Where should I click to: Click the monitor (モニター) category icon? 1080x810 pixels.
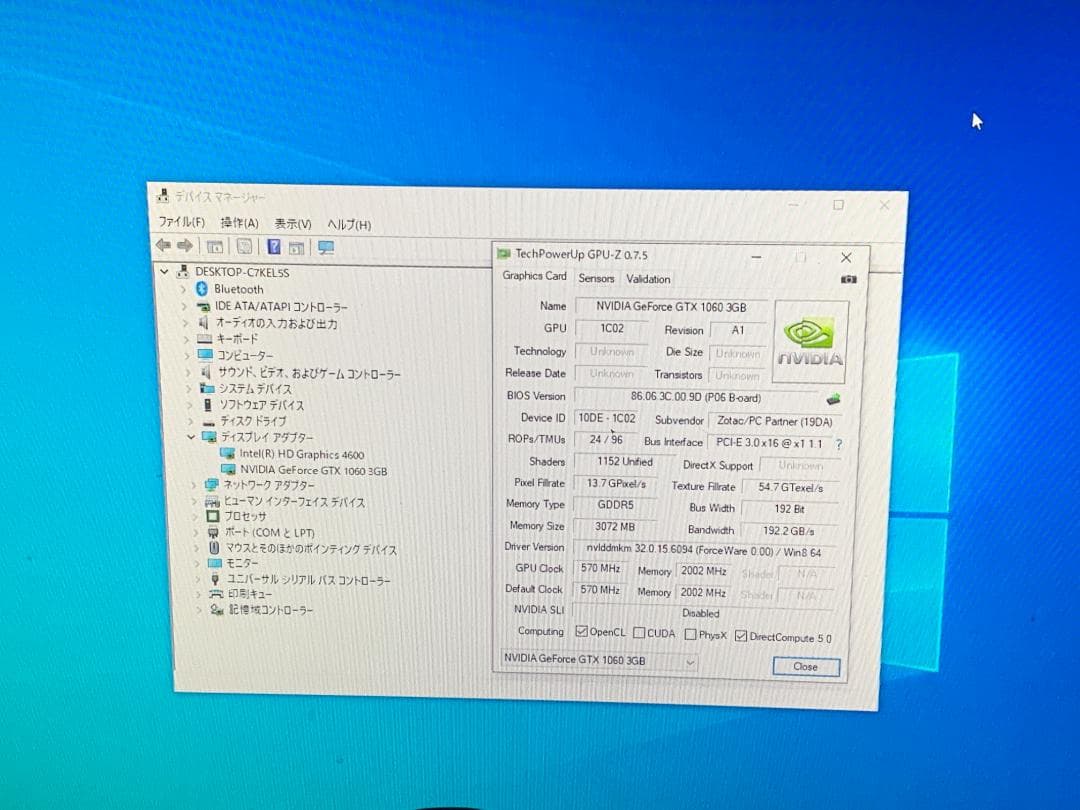tap(215, 563)
